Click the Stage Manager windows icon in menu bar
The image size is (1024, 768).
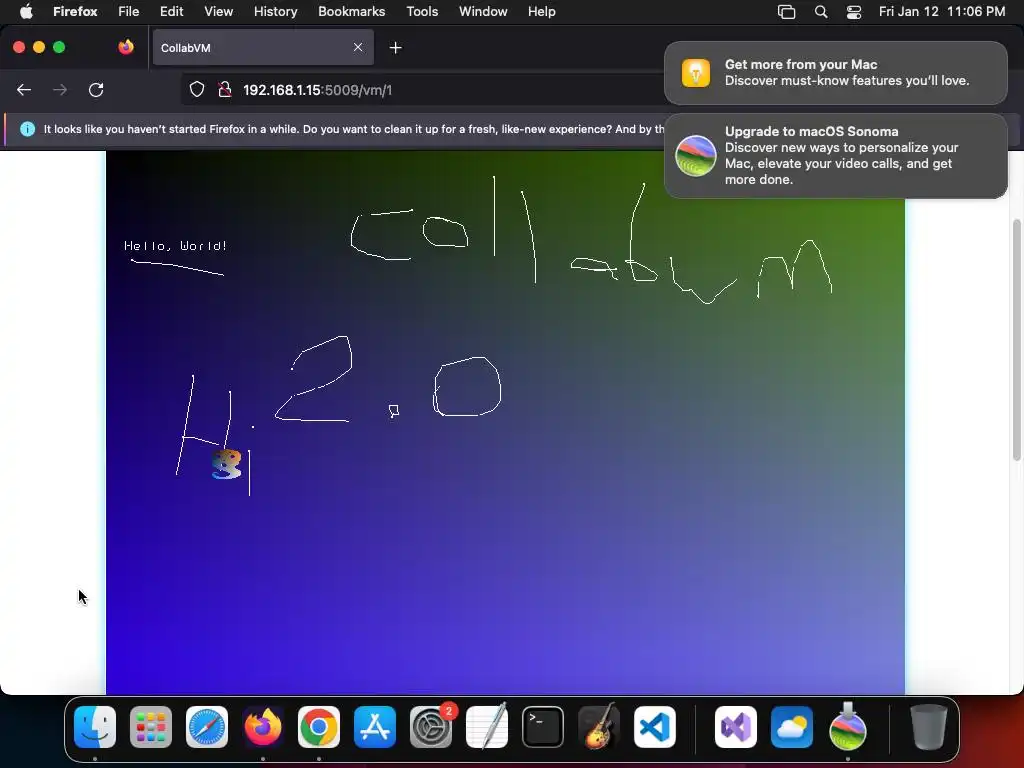pyautogui.click(x=786, y=12)
